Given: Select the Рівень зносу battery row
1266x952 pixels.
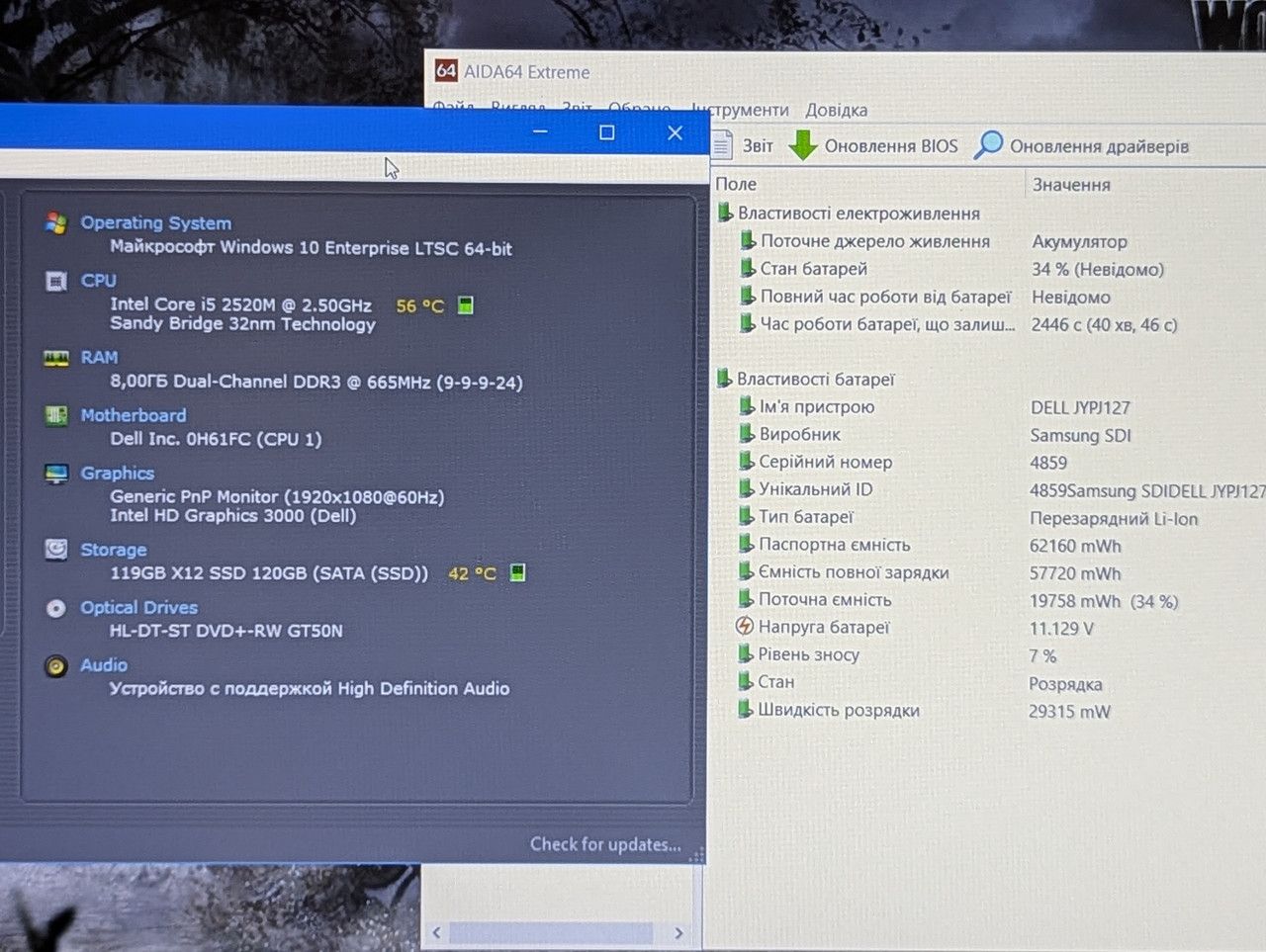Looking at the screenshot, I should [989, 654].
